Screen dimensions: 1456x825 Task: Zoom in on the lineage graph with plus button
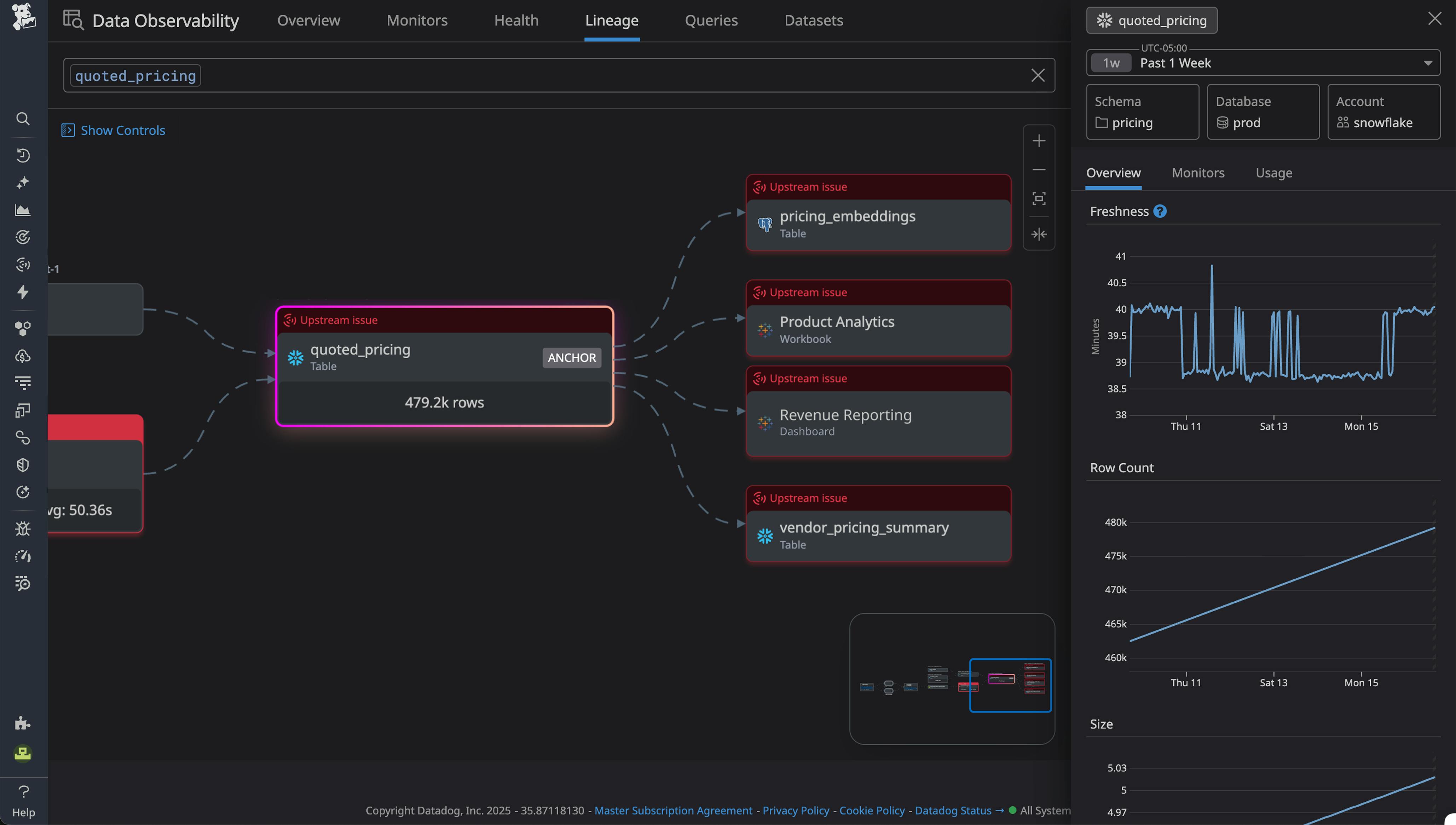(x=1039, y=141)
